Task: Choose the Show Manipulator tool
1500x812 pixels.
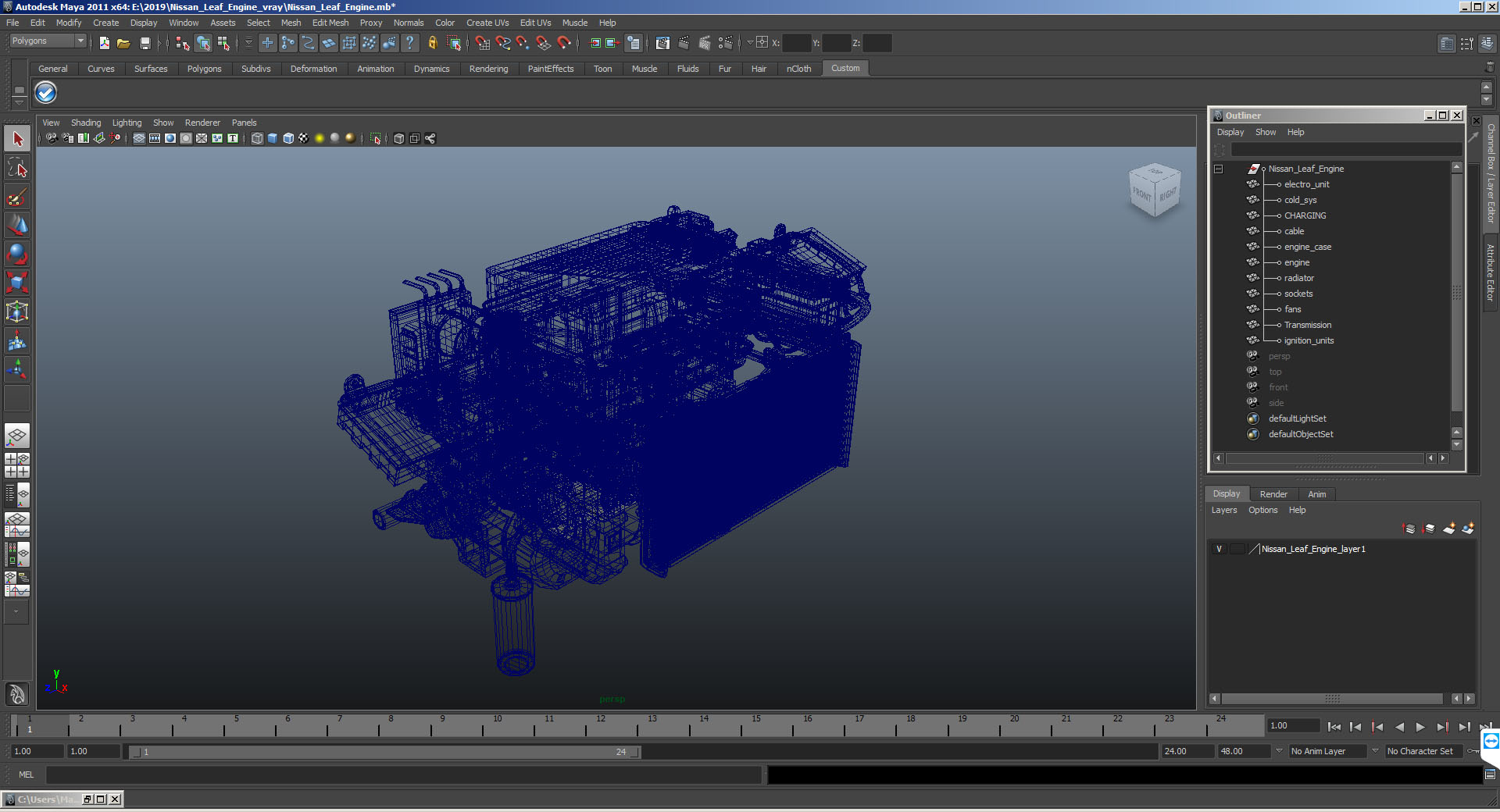Action: point(17,369)
